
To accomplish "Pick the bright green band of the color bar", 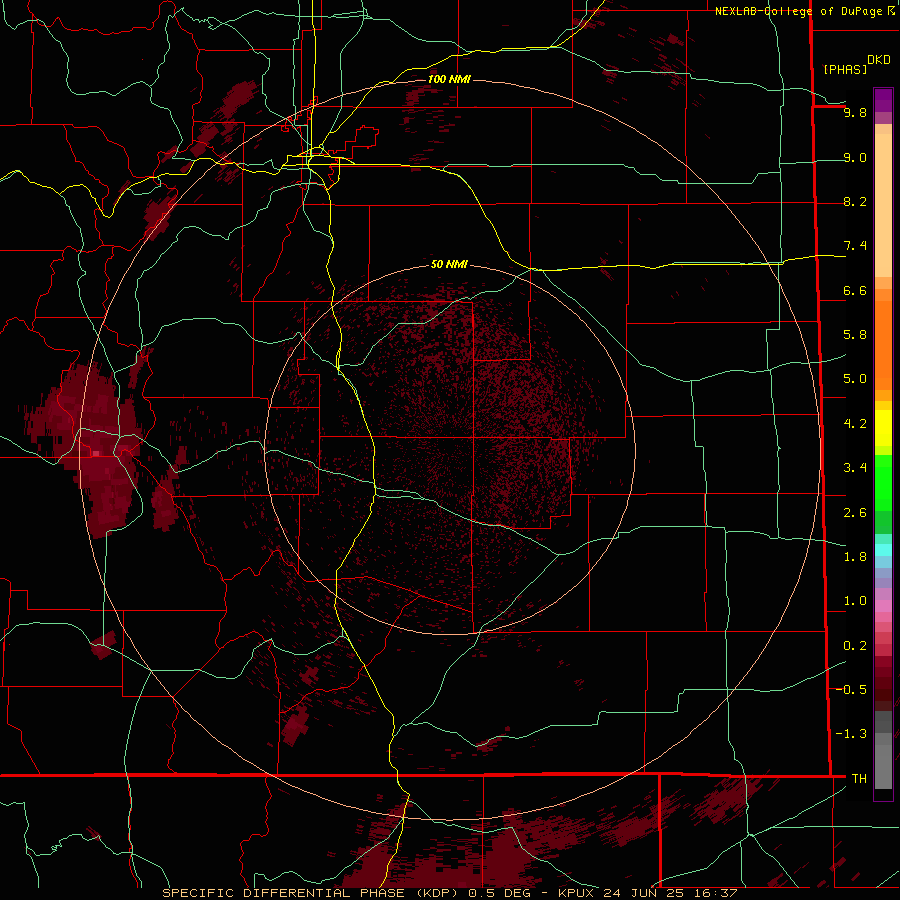I will pyautogui.click(x=883, y=483).
